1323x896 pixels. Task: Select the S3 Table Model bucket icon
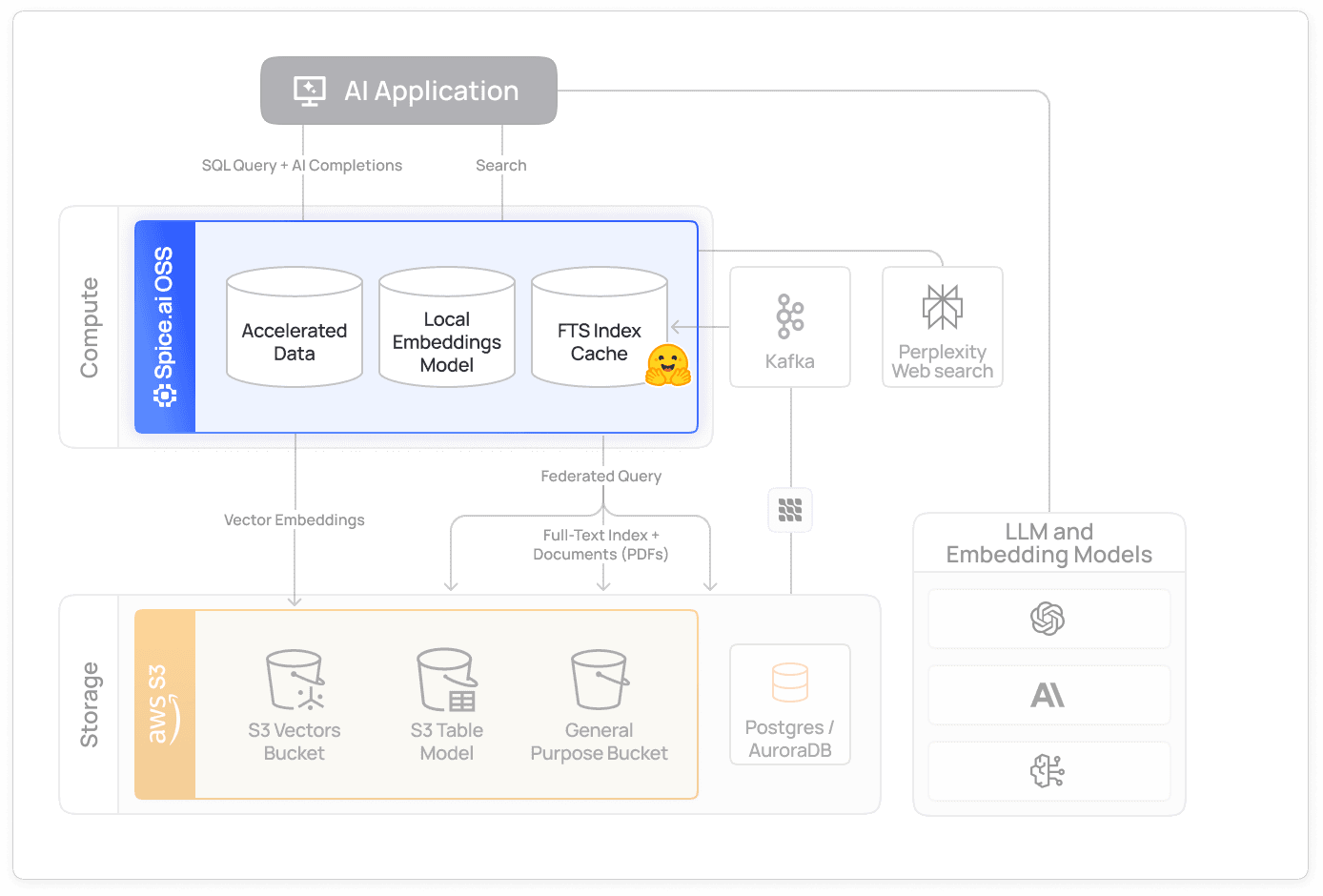[446, 677]
